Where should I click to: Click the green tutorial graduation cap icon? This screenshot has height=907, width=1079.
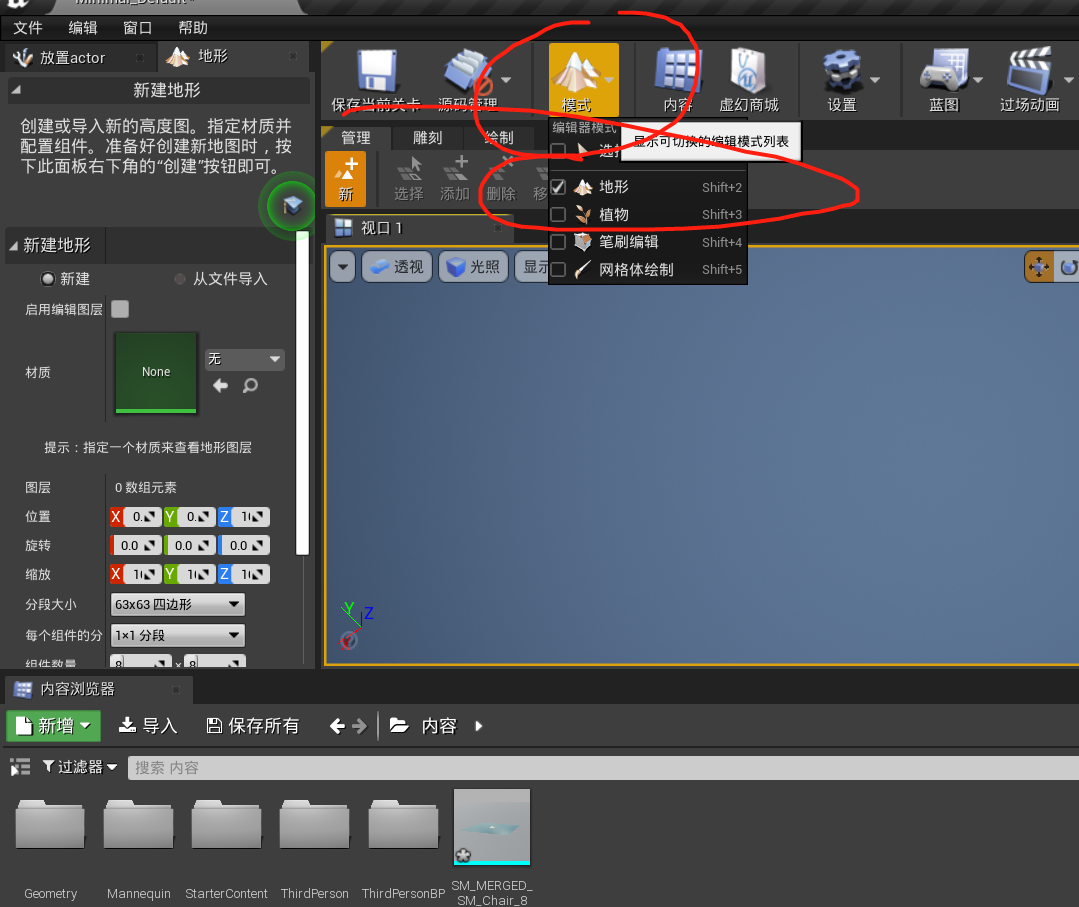click(292, 205)
